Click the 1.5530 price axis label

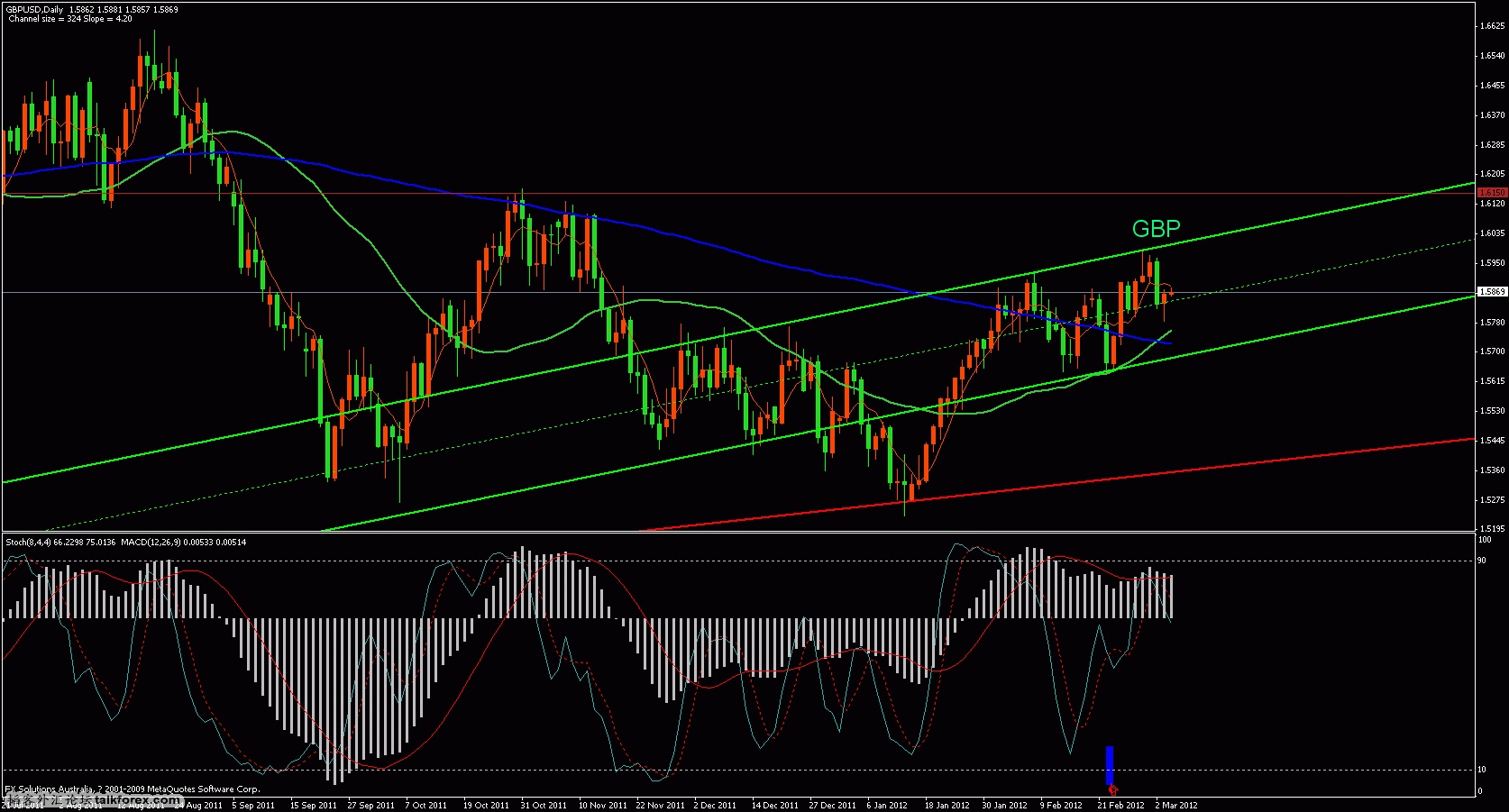click(x=1493, y=411)
